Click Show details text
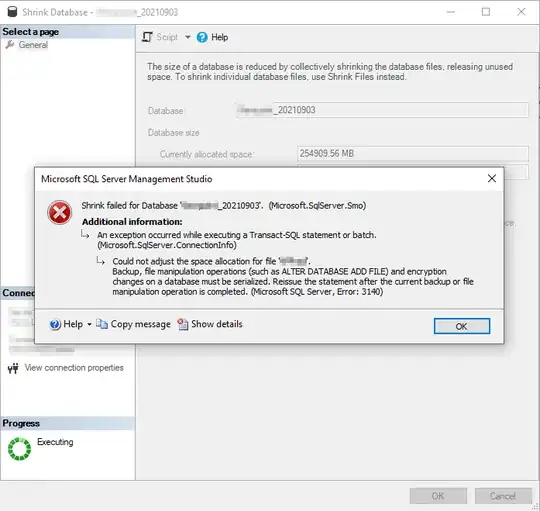Image resolution: width=540 pixels, height=511 pixels. (x=217, y=324)
